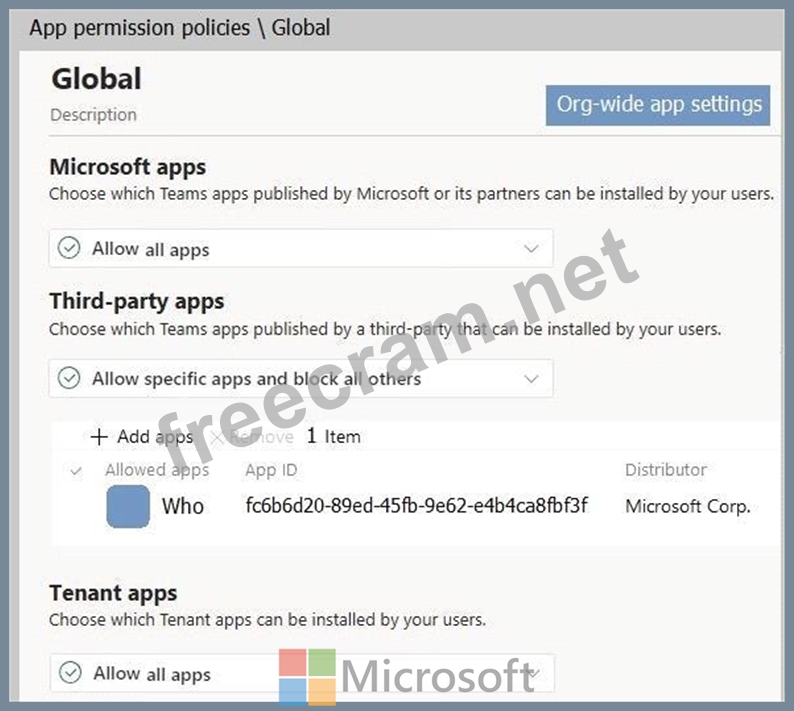Sort by the Allowed apps column header
This screenshot has width=794, height=711.
[x=157, y=470]
